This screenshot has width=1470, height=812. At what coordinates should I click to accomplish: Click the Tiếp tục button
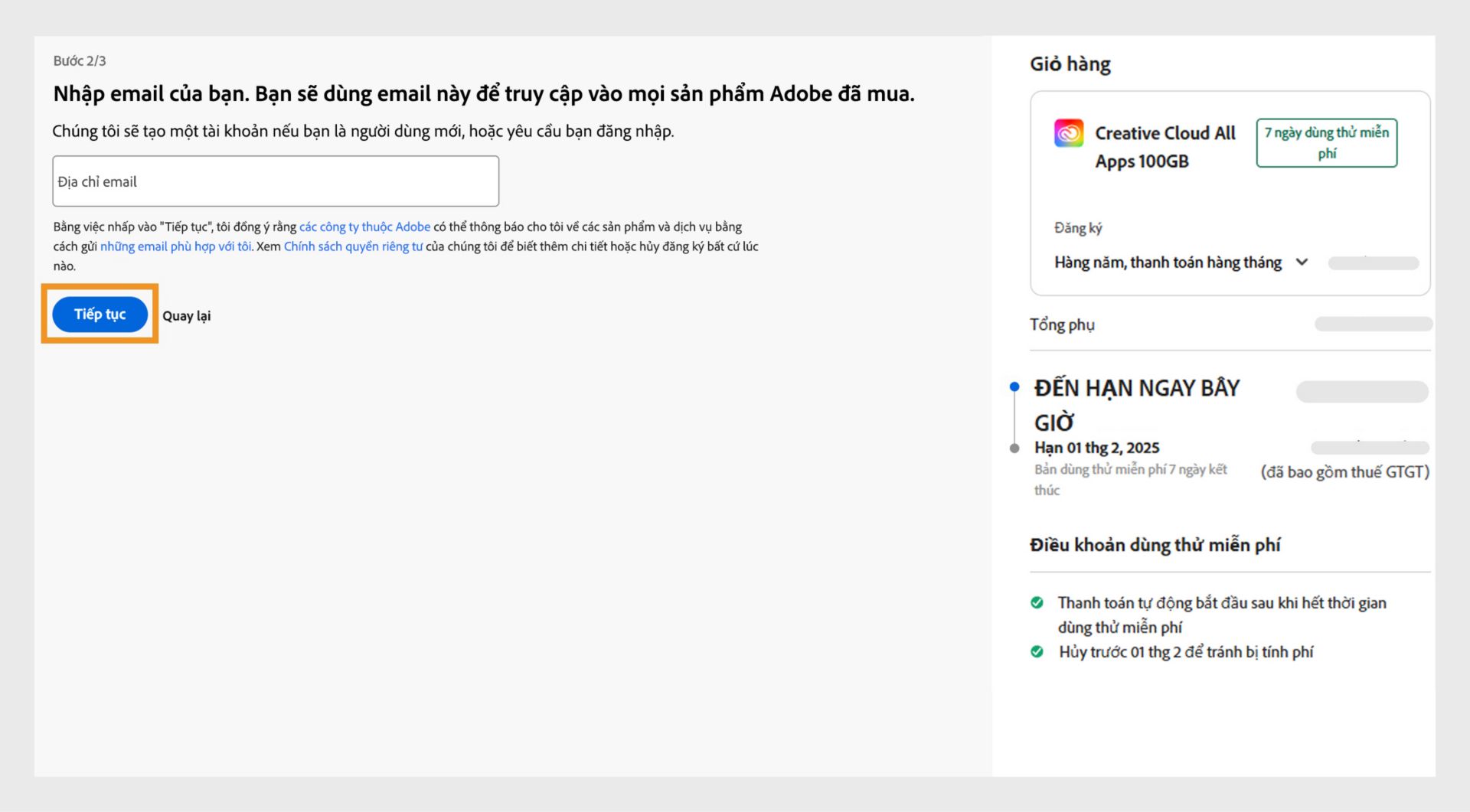[x=100, y=314]
